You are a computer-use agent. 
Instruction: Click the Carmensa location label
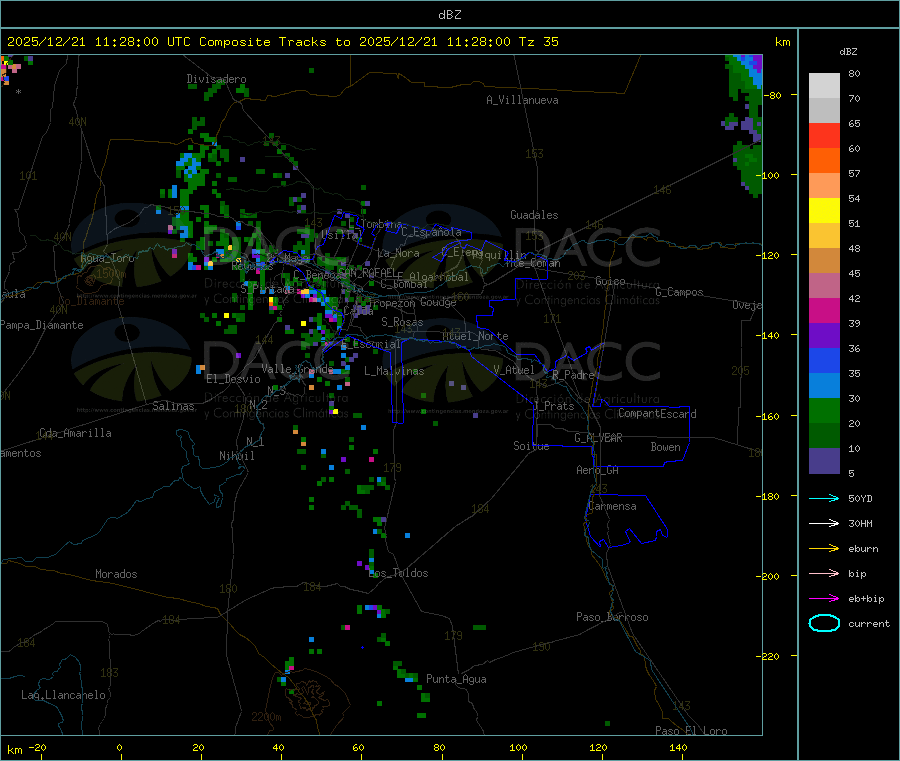click(x=612, y=506)
